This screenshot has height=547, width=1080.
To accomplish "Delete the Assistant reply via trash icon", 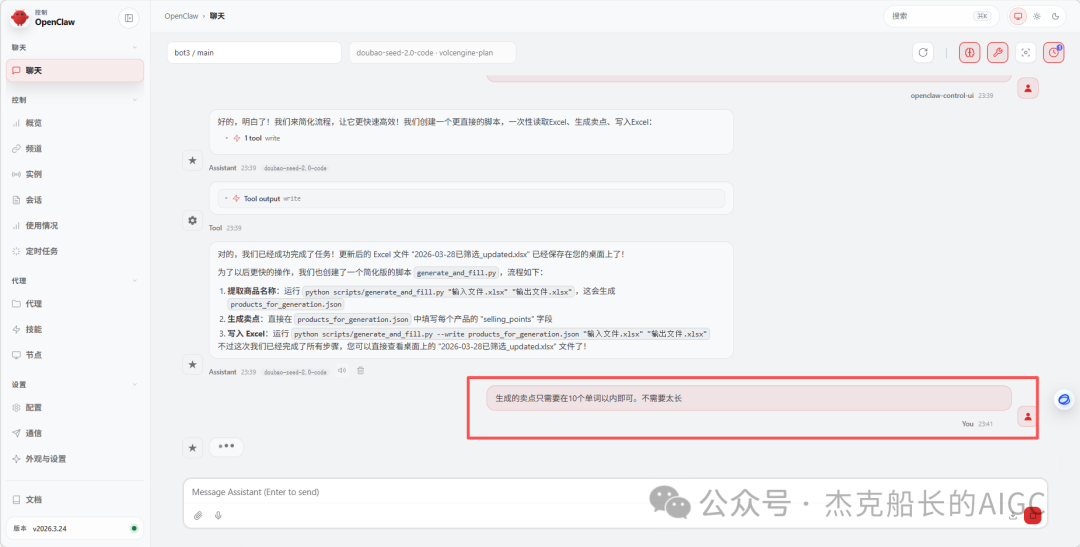I will pos(360,371).
